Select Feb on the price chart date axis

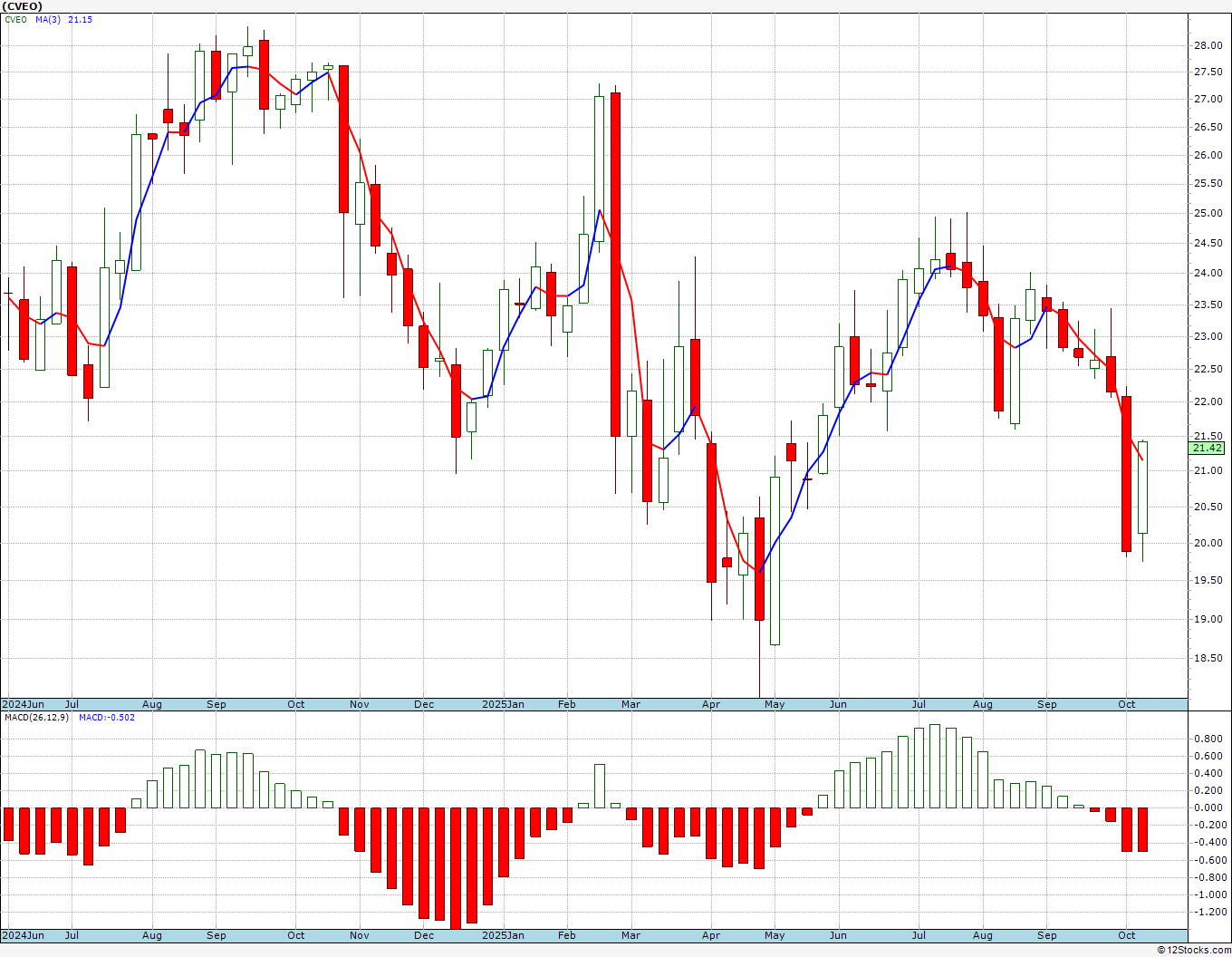567,704
